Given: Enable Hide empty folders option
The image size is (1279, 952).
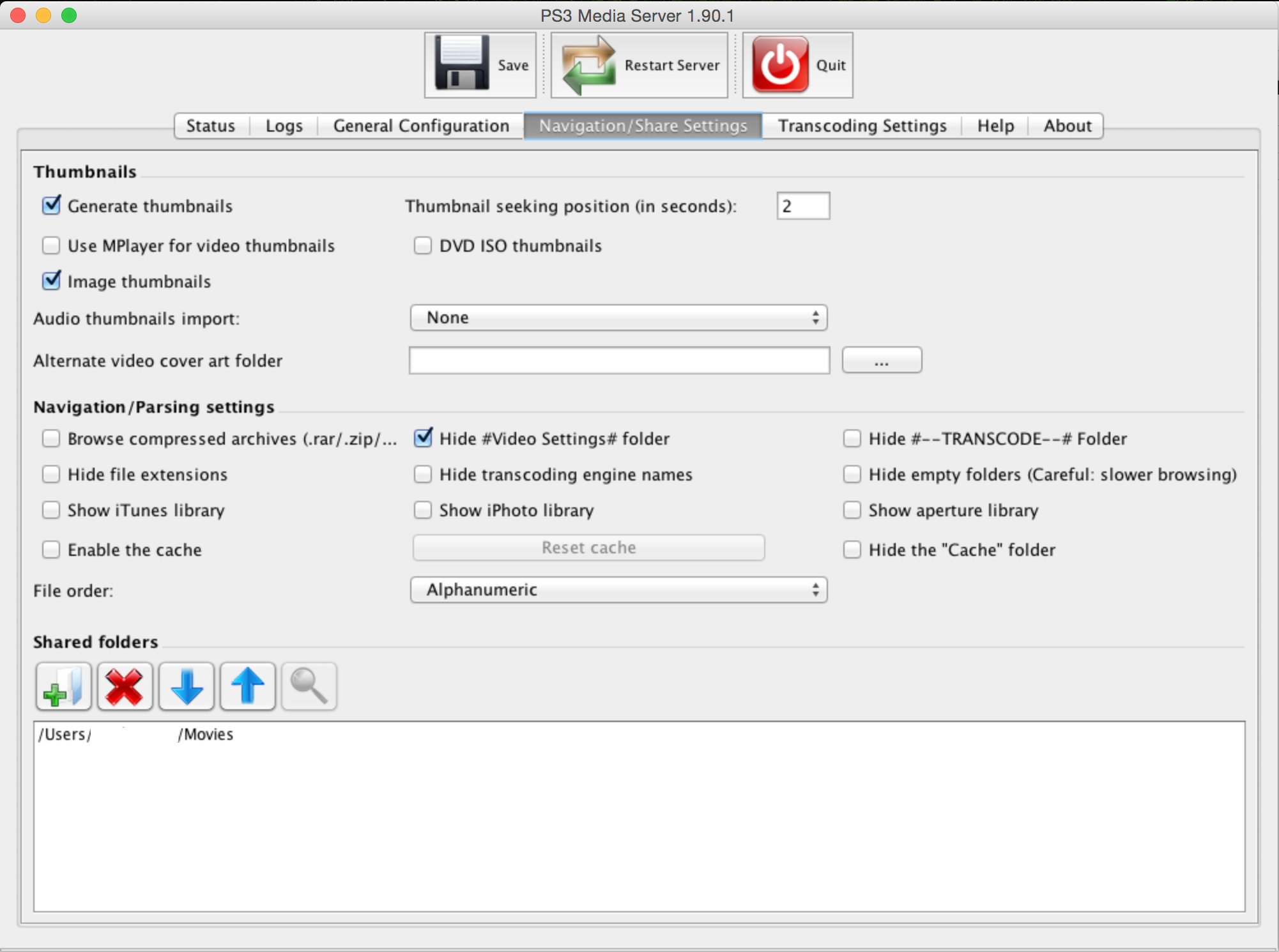Looking at the screenshot, I should (852, 474).
